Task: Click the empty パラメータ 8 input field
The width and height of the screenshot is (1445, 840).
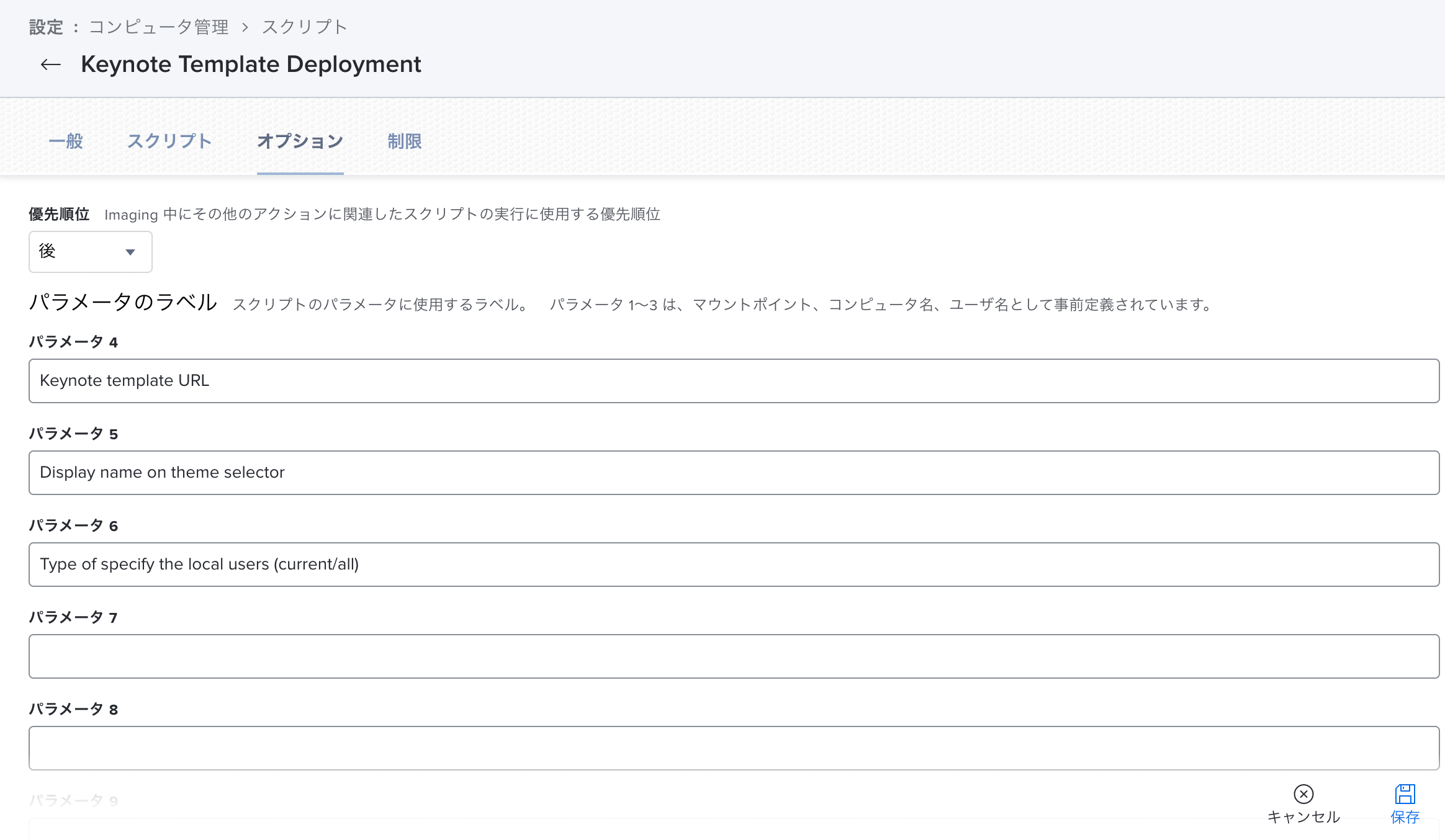Action: pos(734,748)
